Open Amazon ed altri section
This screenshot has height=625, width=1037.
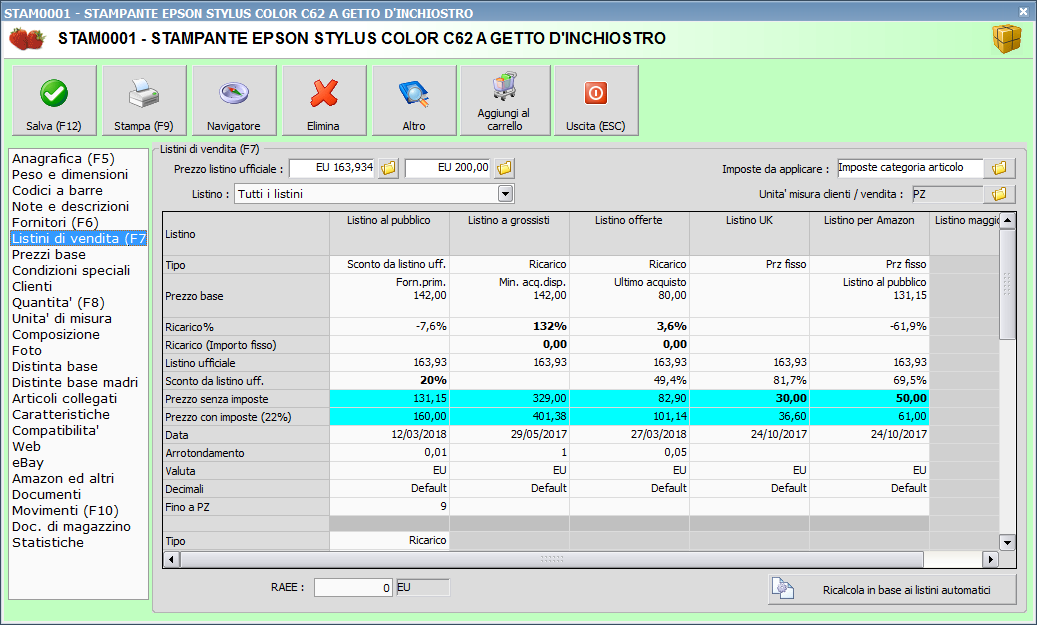tap(63, 478)
